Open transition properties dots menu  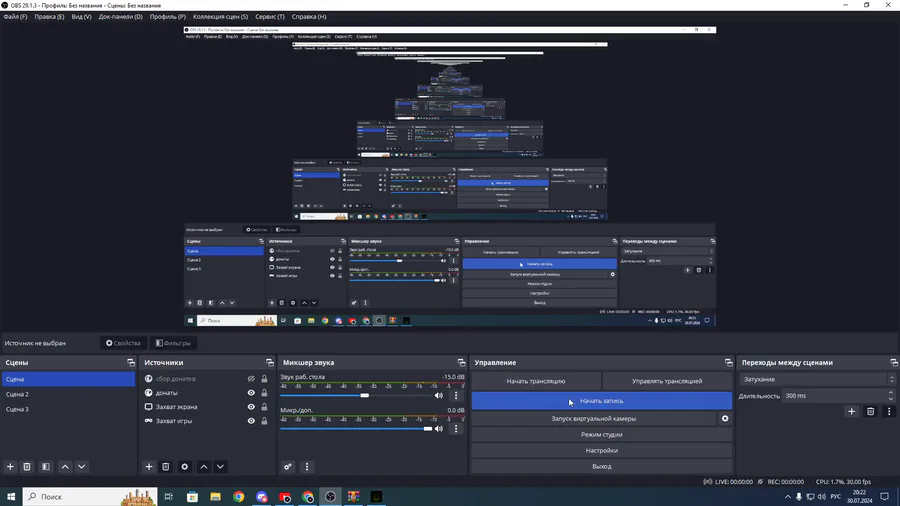pos(889,411)
